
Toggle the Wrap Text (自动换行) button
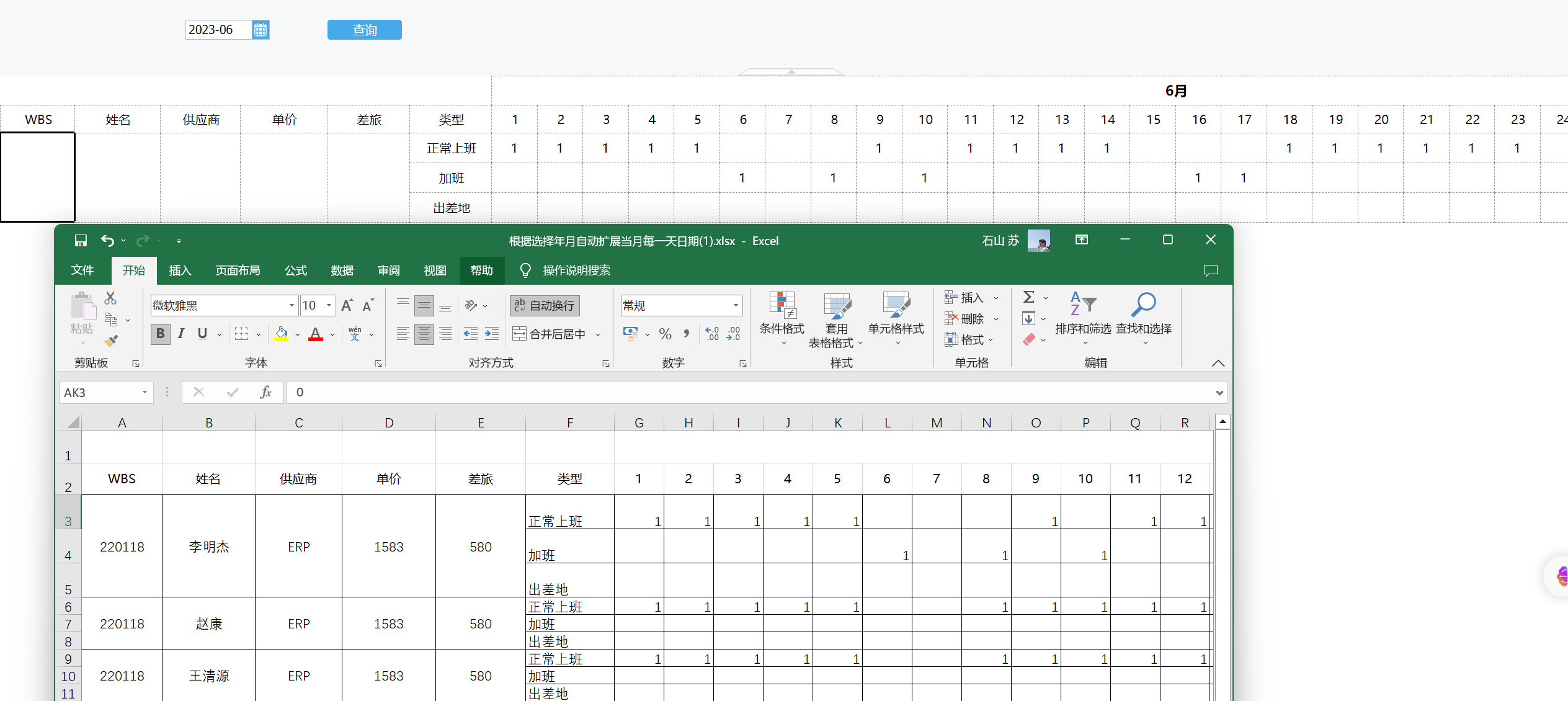(x=545, y=305)
